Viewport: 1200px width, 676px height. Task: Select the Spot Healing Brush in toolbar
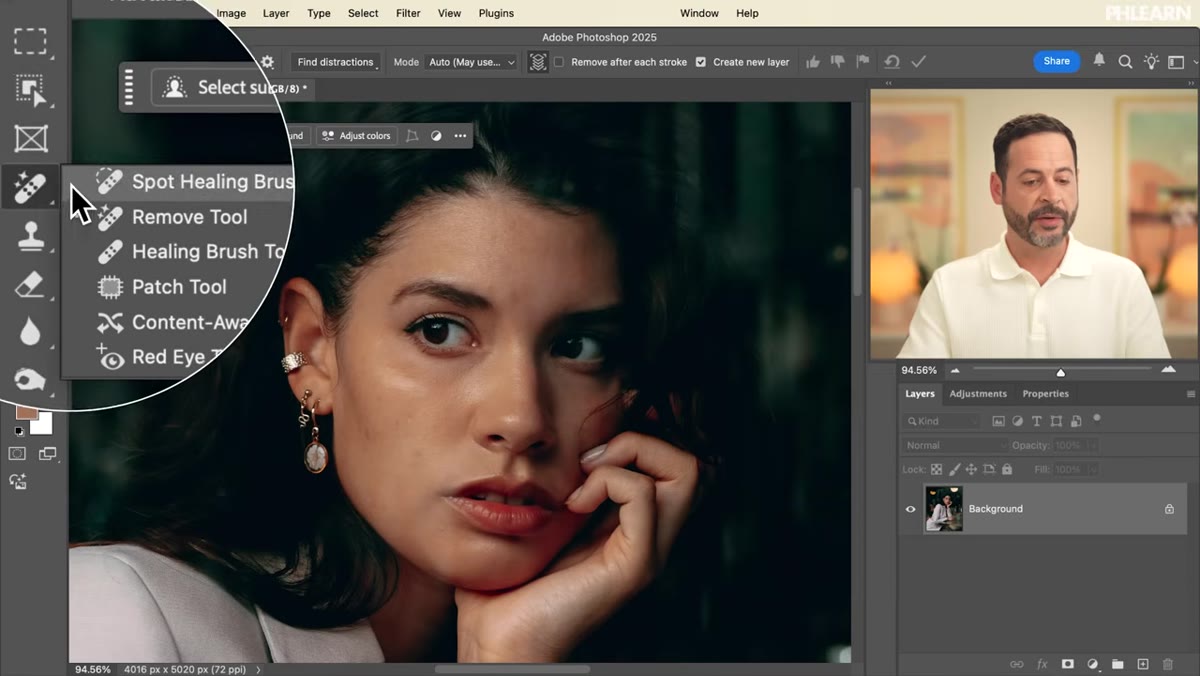tap(30, 186)
